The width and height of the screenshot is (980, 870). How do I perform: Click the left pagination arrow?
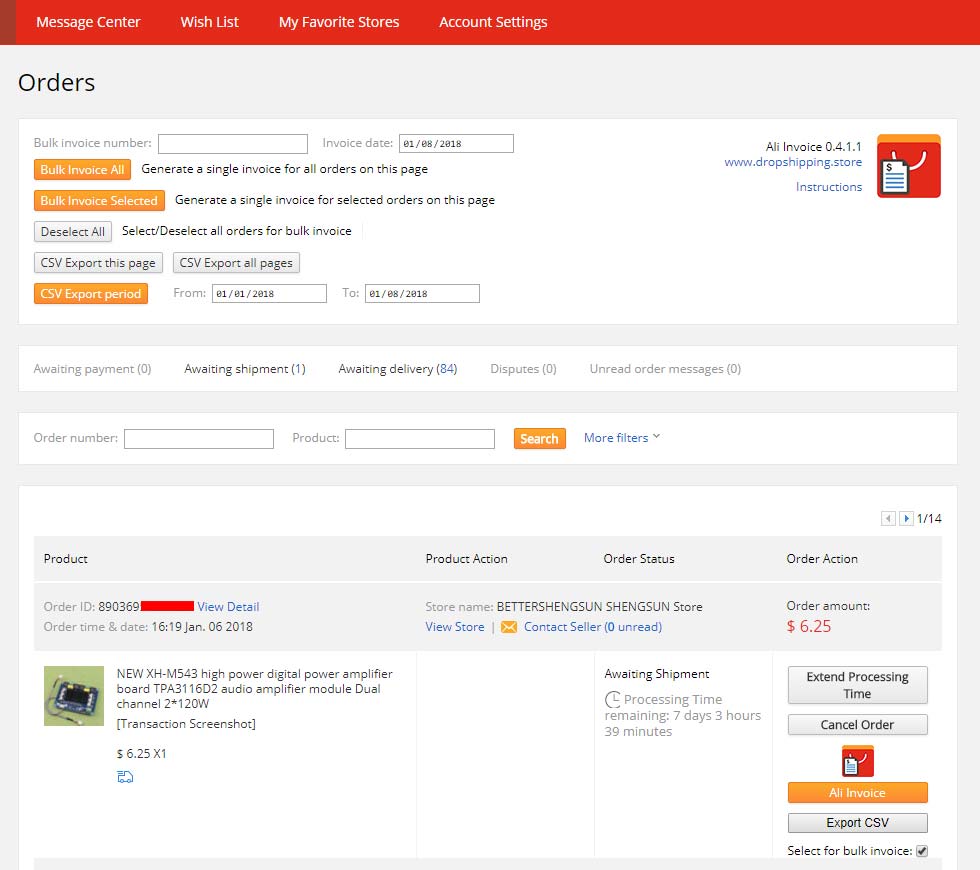[x=887, y=518]
